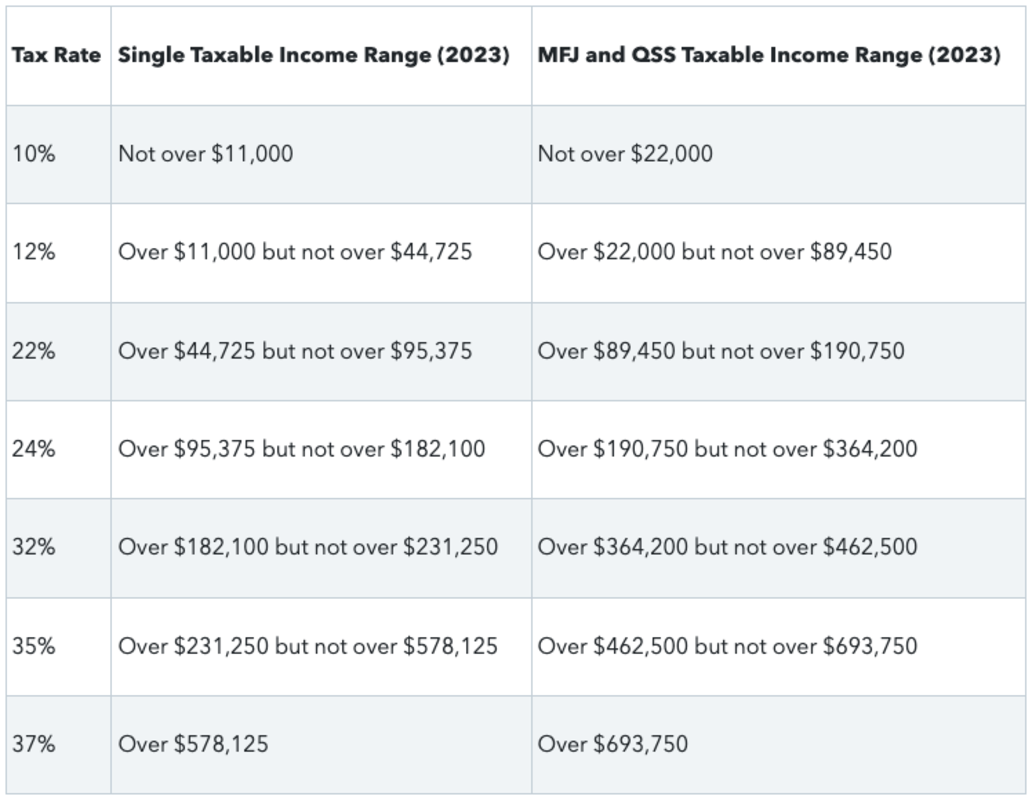This screenshot has width=1032, height=800.
Task: Select the 32% tax rate cell
Action: [34, 547]
